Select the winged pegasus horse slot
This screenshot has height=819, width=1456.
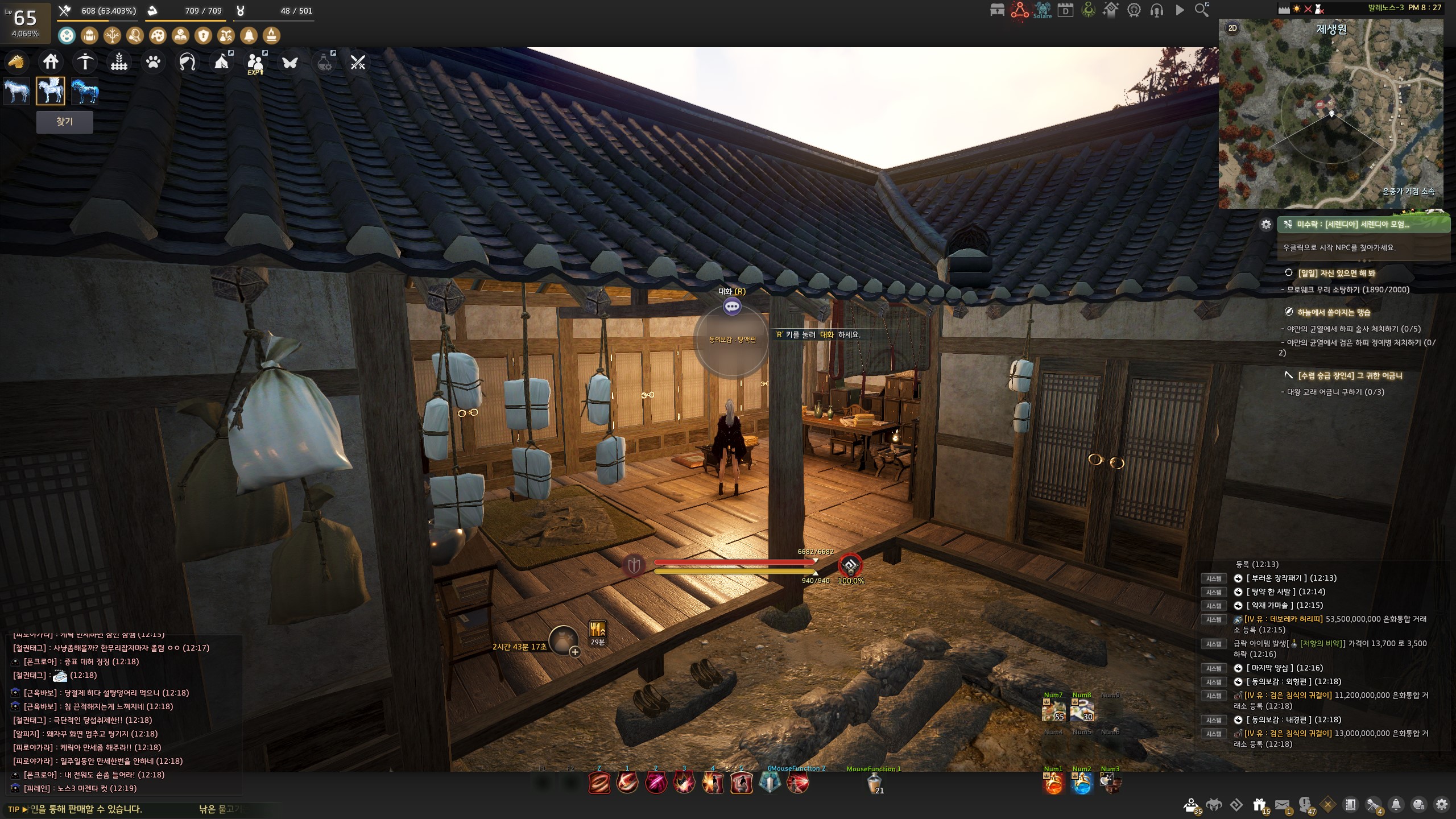51,91
